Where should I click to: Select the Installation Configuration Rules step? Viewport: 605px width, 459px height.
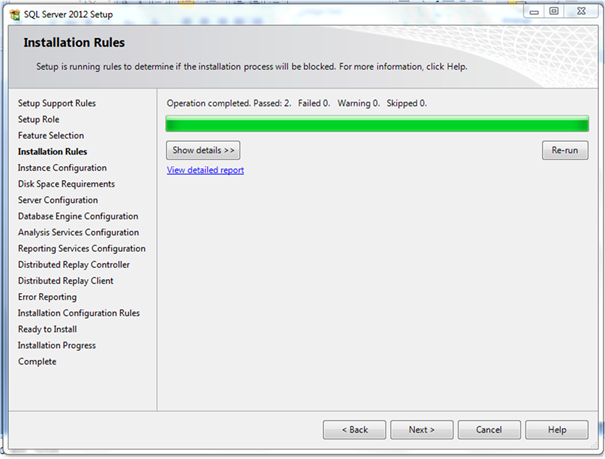click(x=79, y=313)
